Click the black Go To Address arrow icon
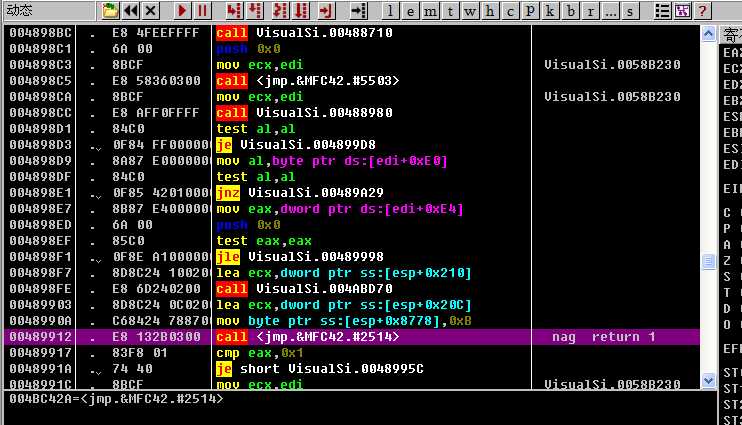The height and width of the screenshot is (425, 742). point(358,10)
